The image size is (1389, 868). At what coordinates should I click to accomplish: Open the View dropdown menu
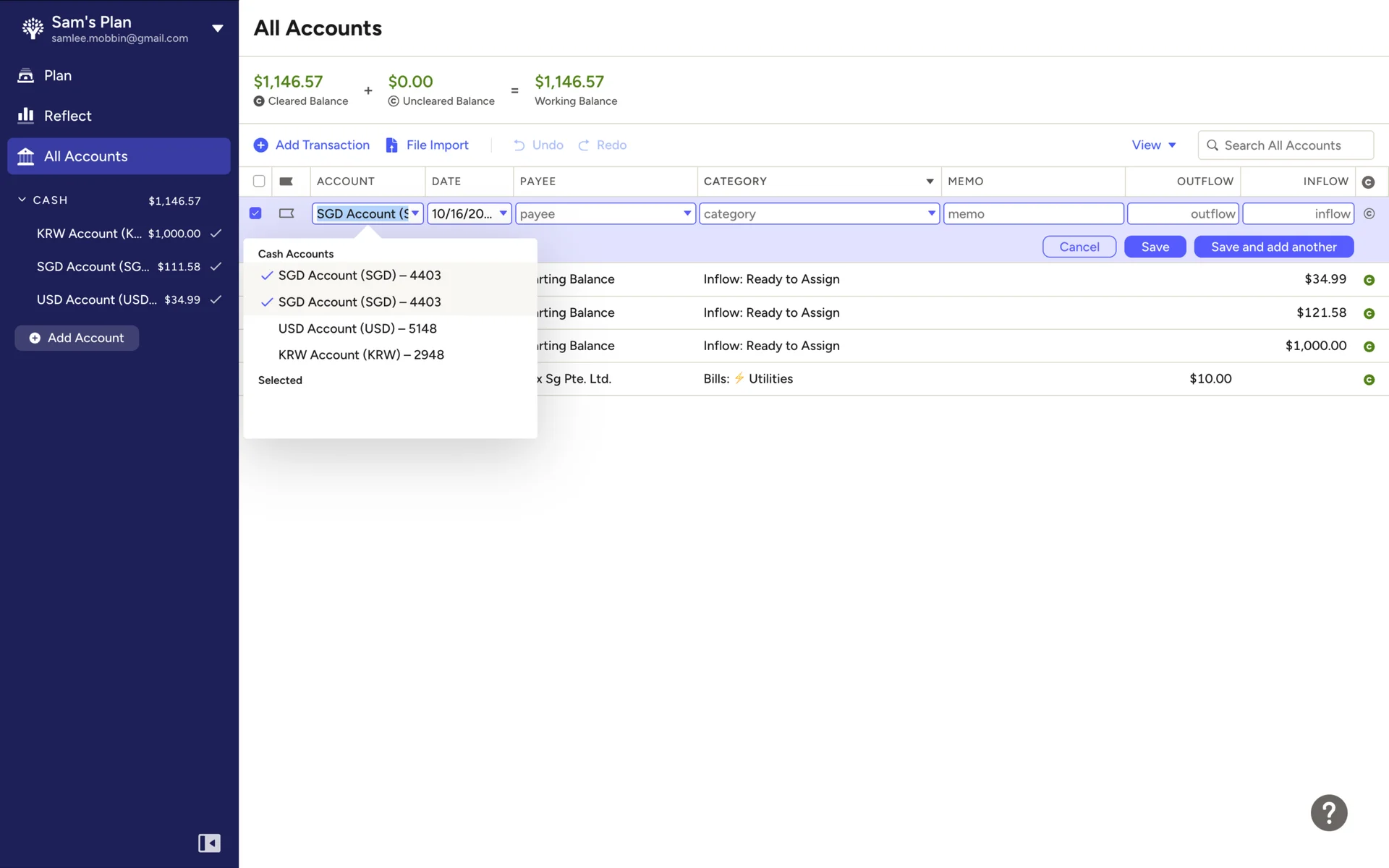click(1153, 145)
